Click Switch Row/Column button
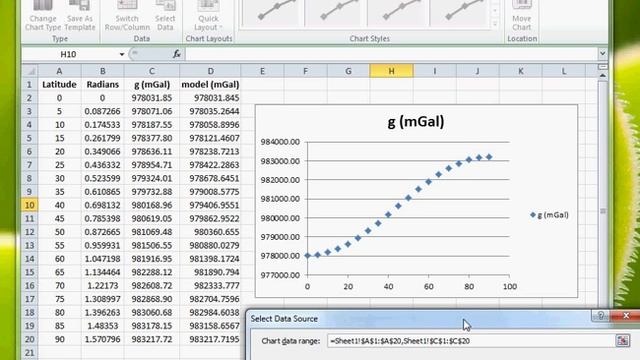 point(127,16)
